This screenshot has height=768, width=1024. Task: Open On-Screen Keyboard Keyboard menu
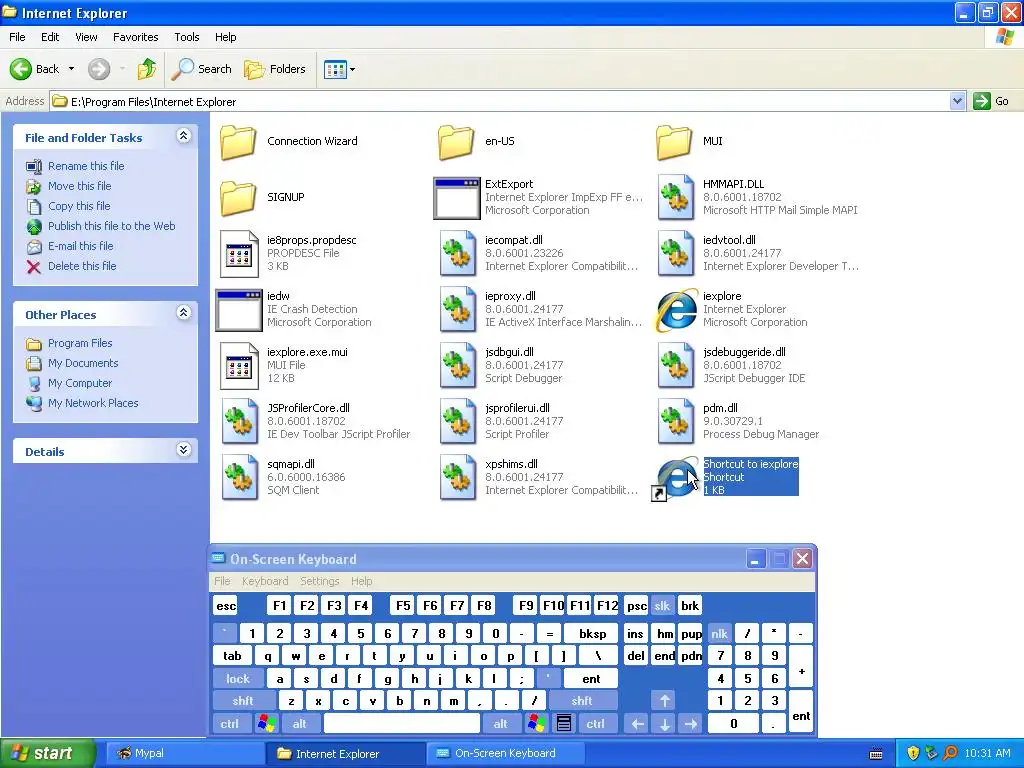point(264,581)
